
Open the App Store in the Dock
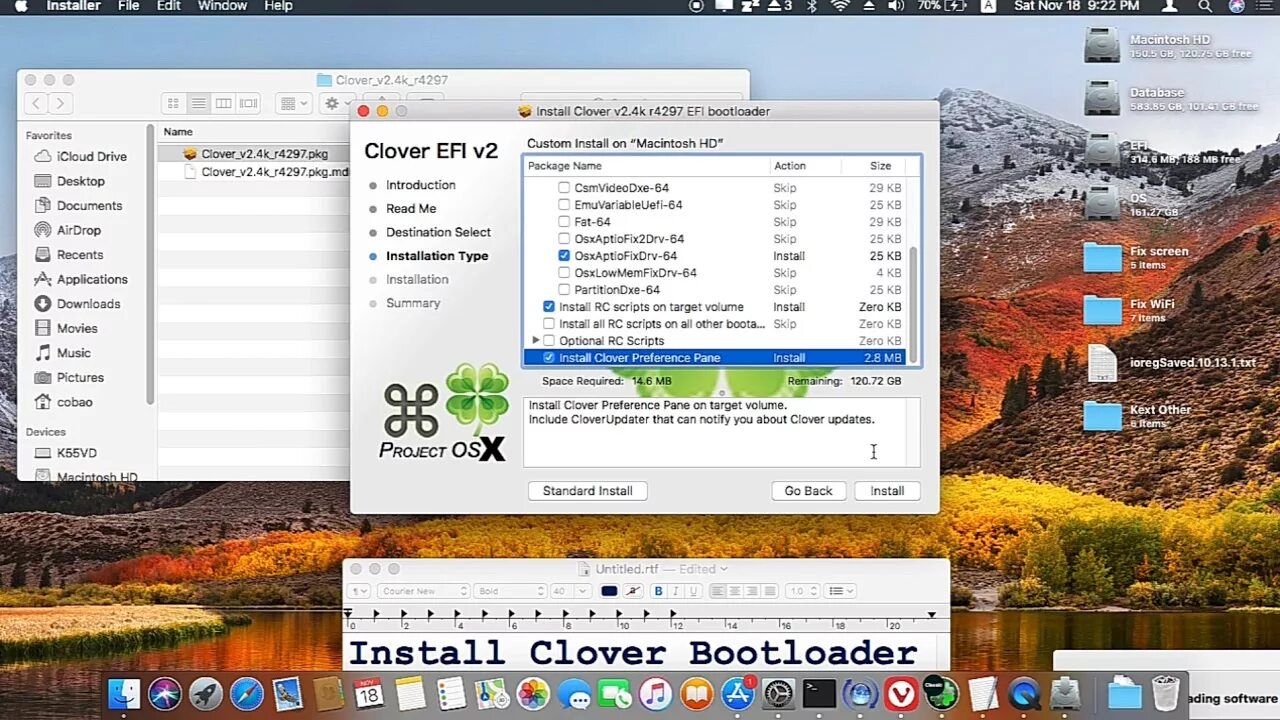click(737, 694)
